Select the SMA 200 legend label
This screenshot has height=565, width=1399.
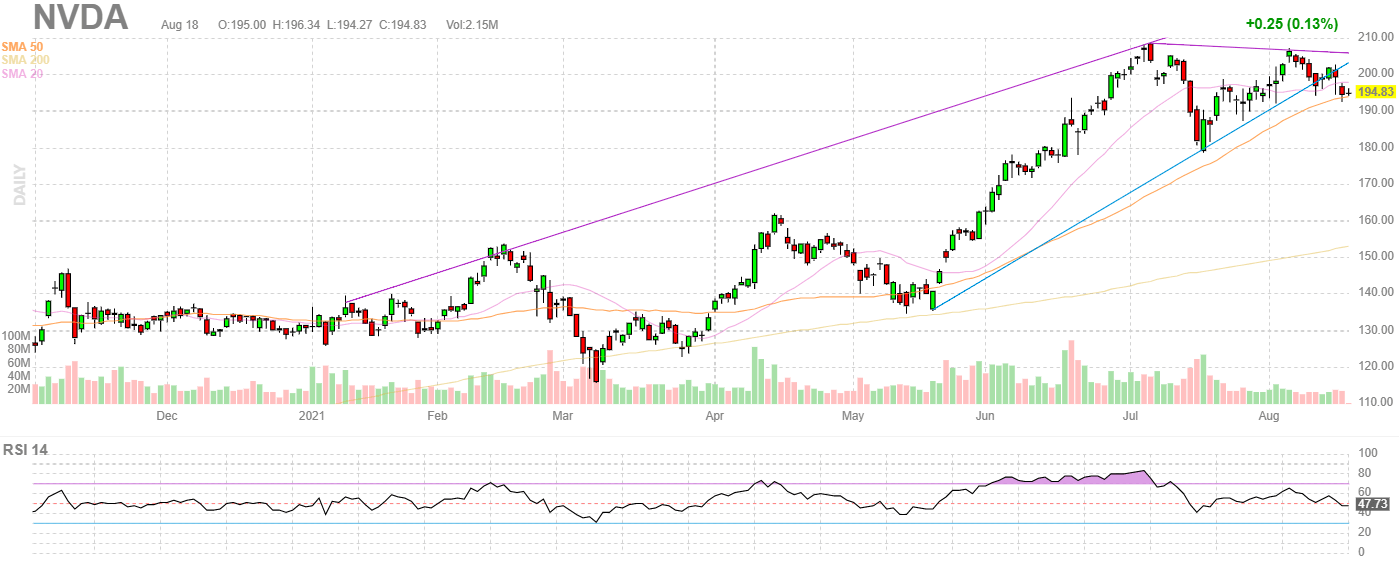click(x=24, y=60)
